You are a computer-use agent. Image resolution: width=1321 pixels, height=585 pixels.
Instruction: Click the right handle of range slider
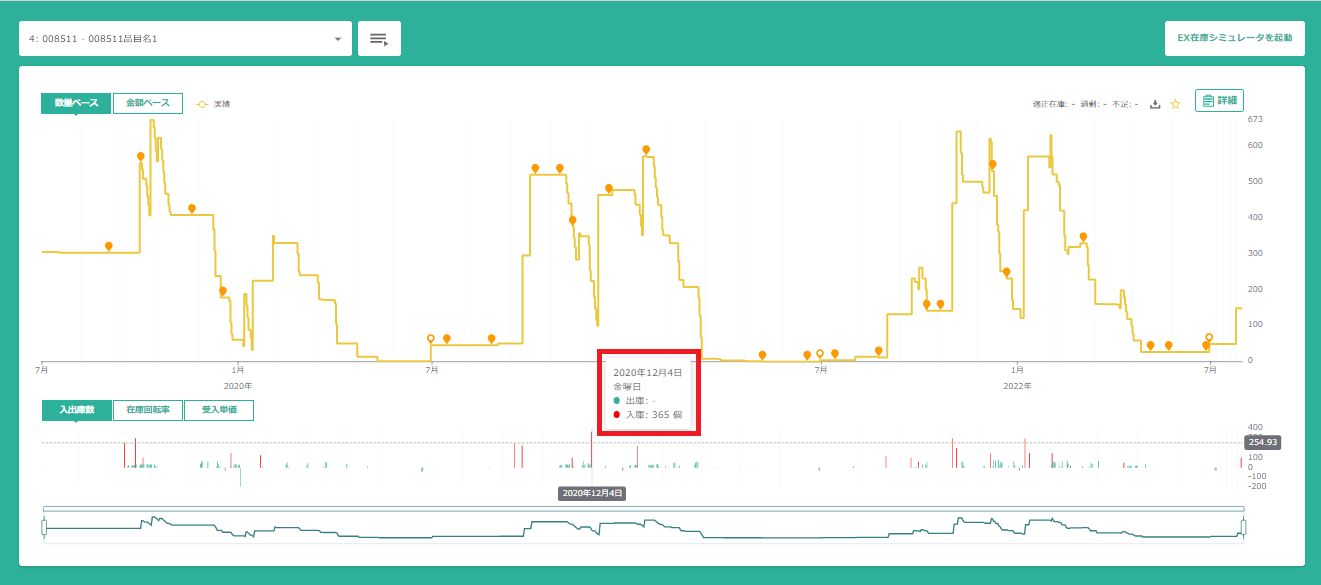1245,527
